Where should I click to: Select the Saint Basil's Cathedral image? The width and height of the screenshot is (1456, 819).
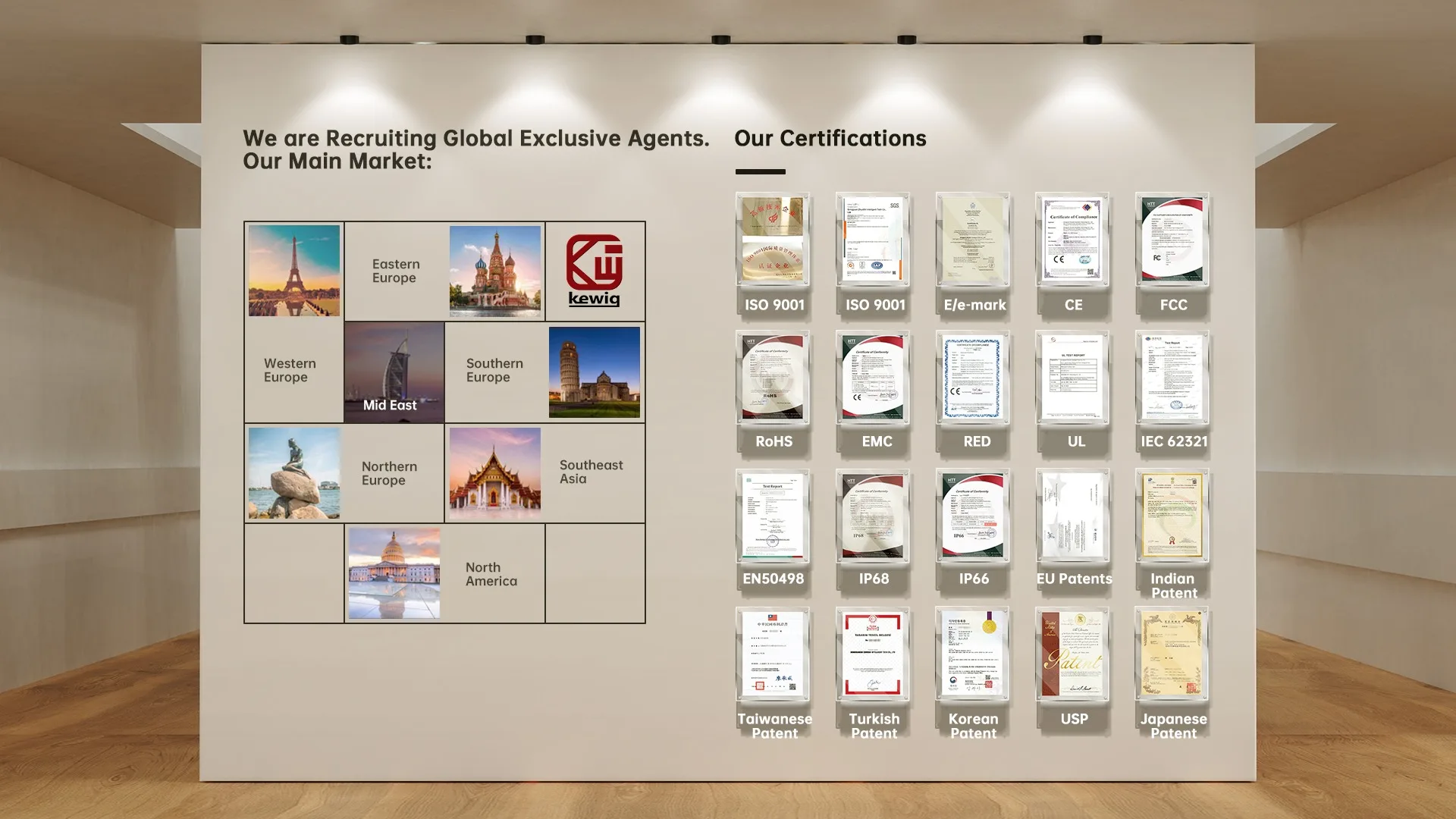pyautogui.click(x=495, y=271)
